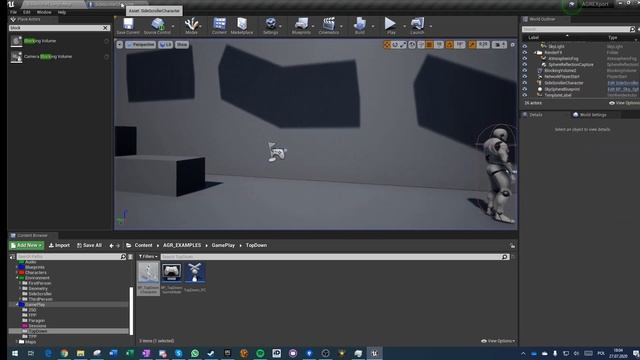
Task: Open the Help menu
Action: tap(62, 12)
